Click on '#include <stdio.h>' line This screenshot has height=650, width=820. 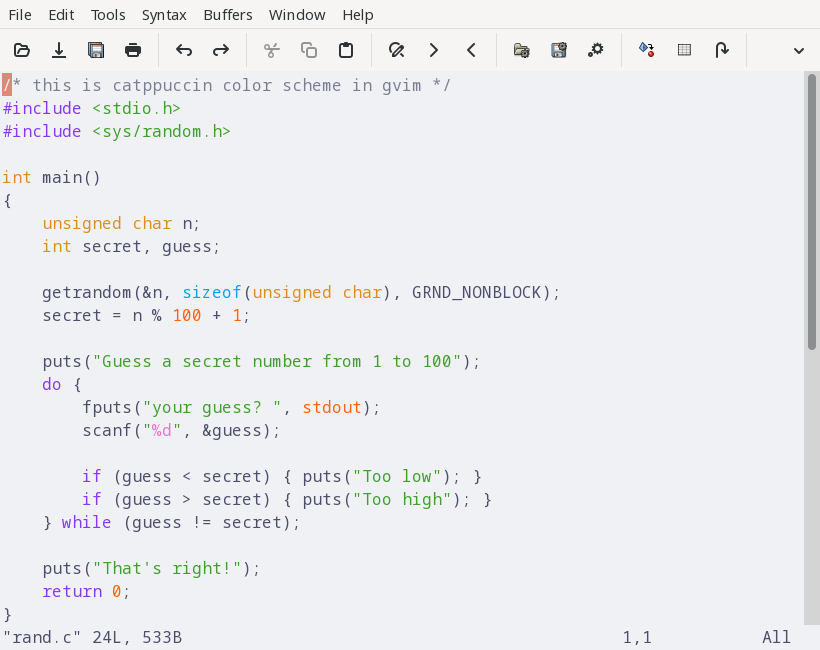[92, 108]
